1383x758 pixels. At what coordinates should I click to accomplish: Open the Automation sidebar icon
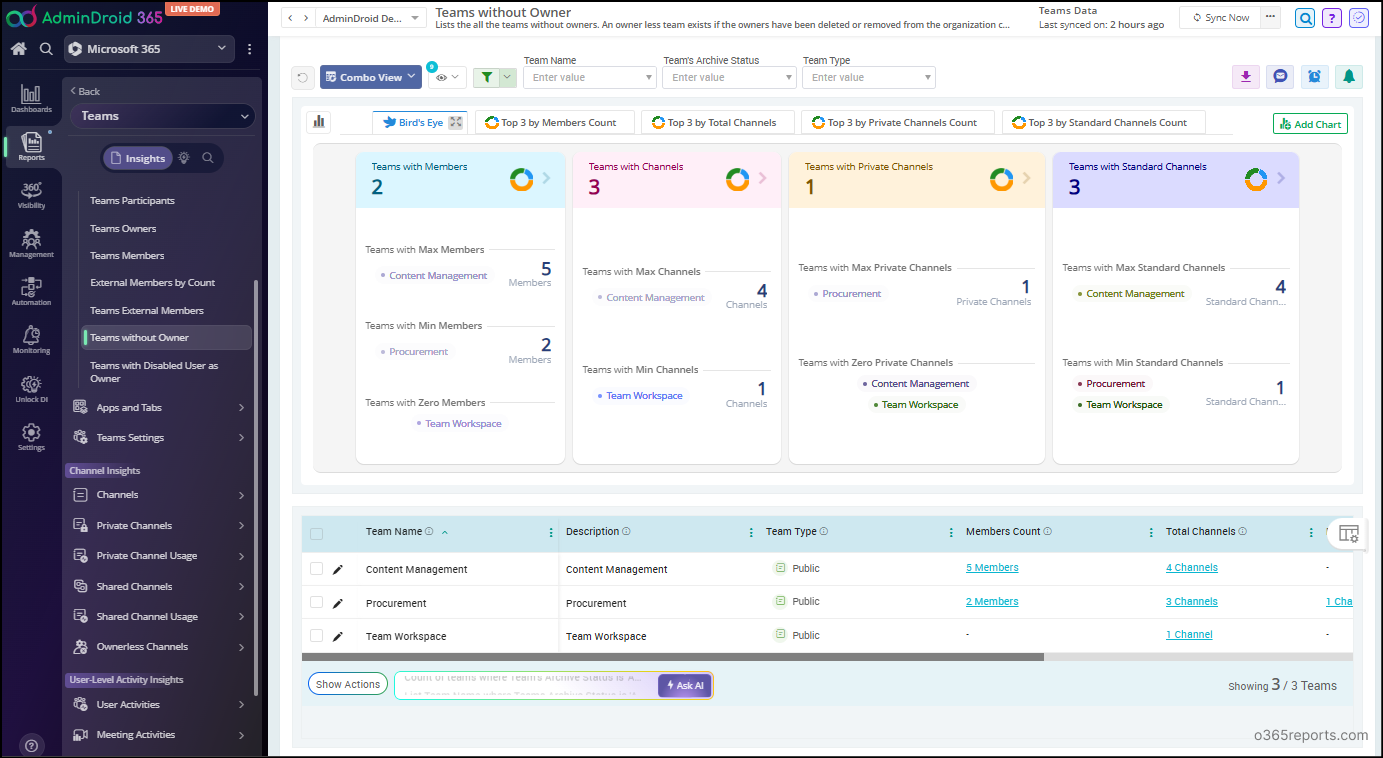[31, 291]
